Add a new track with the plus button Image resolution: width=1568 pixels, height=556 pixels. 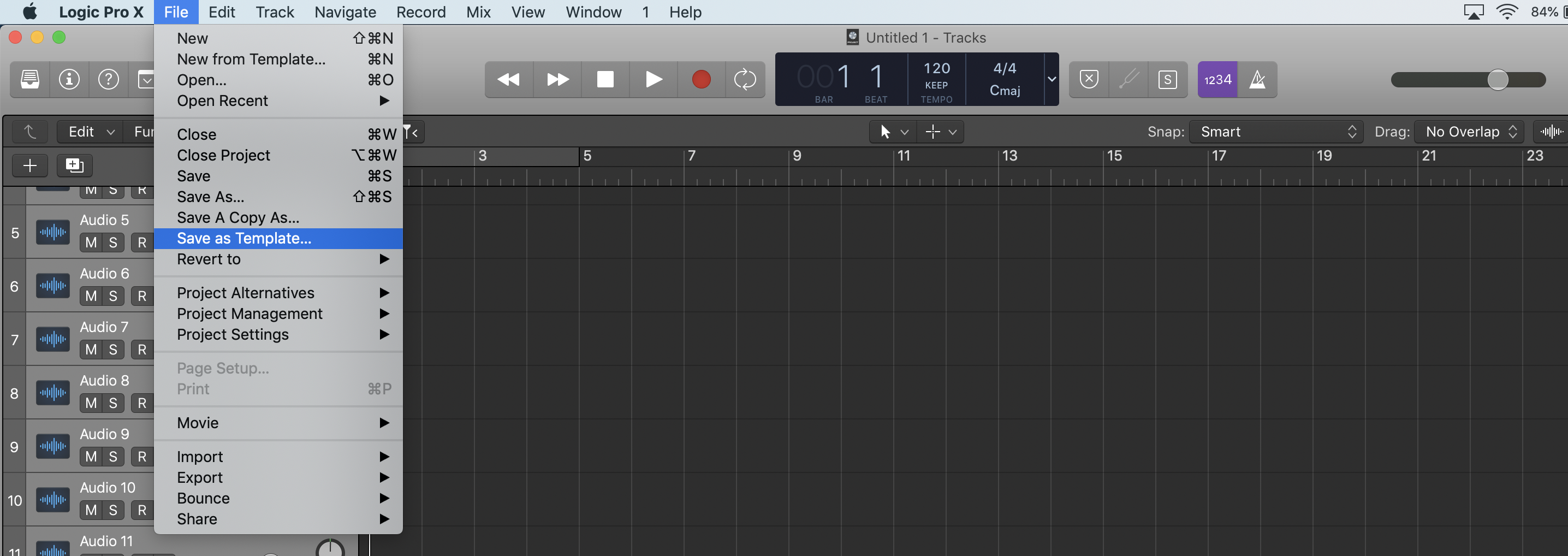[29, 165]
